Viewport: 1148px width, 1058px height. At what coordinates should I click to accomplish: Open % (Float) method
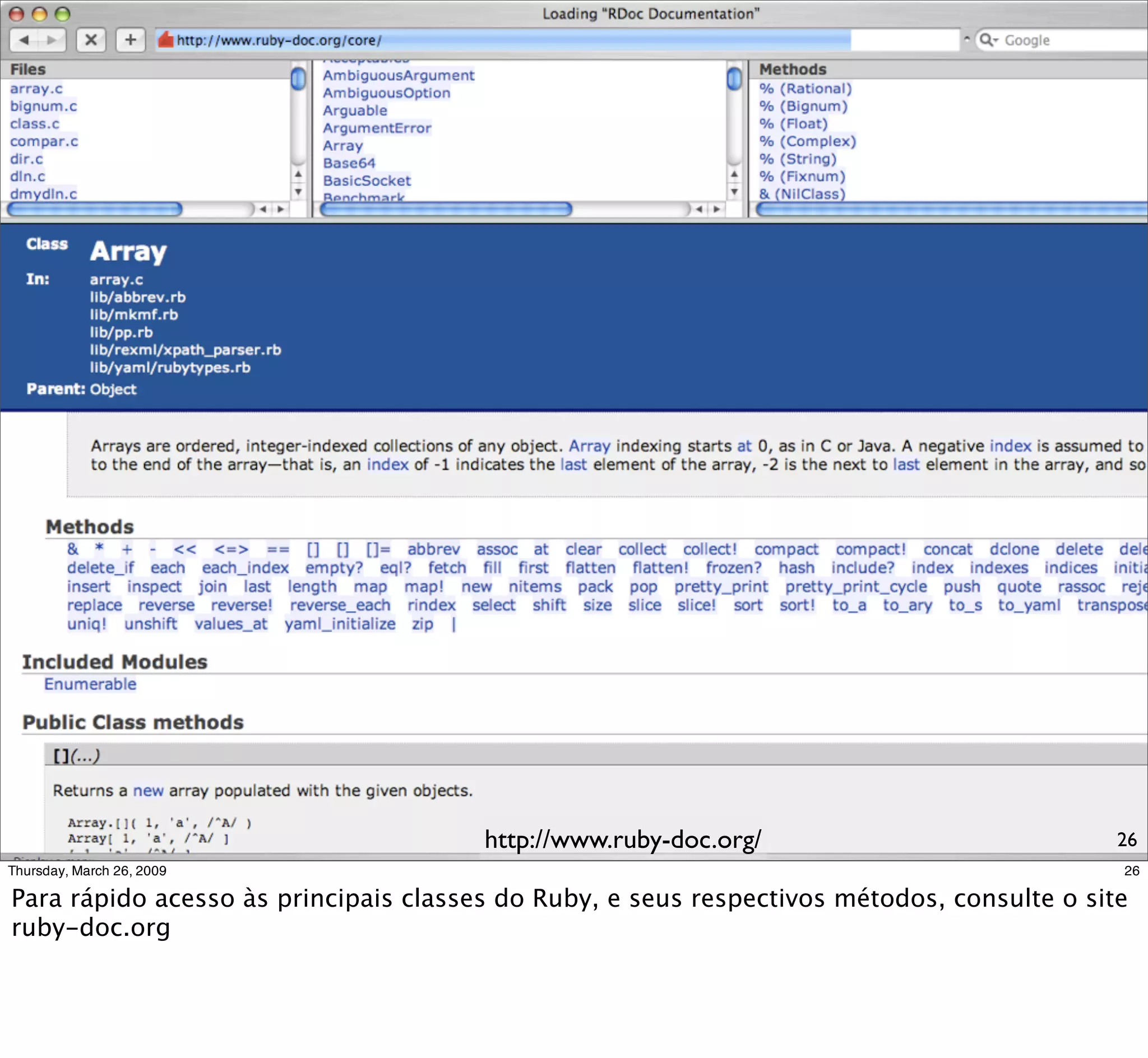794,124
